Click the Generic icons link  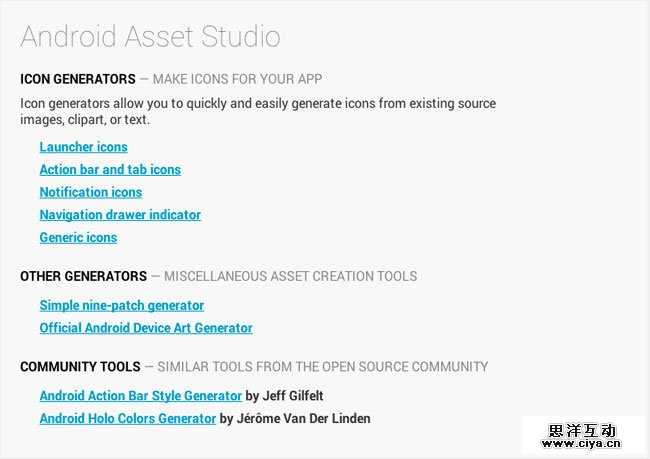(78, 238)
